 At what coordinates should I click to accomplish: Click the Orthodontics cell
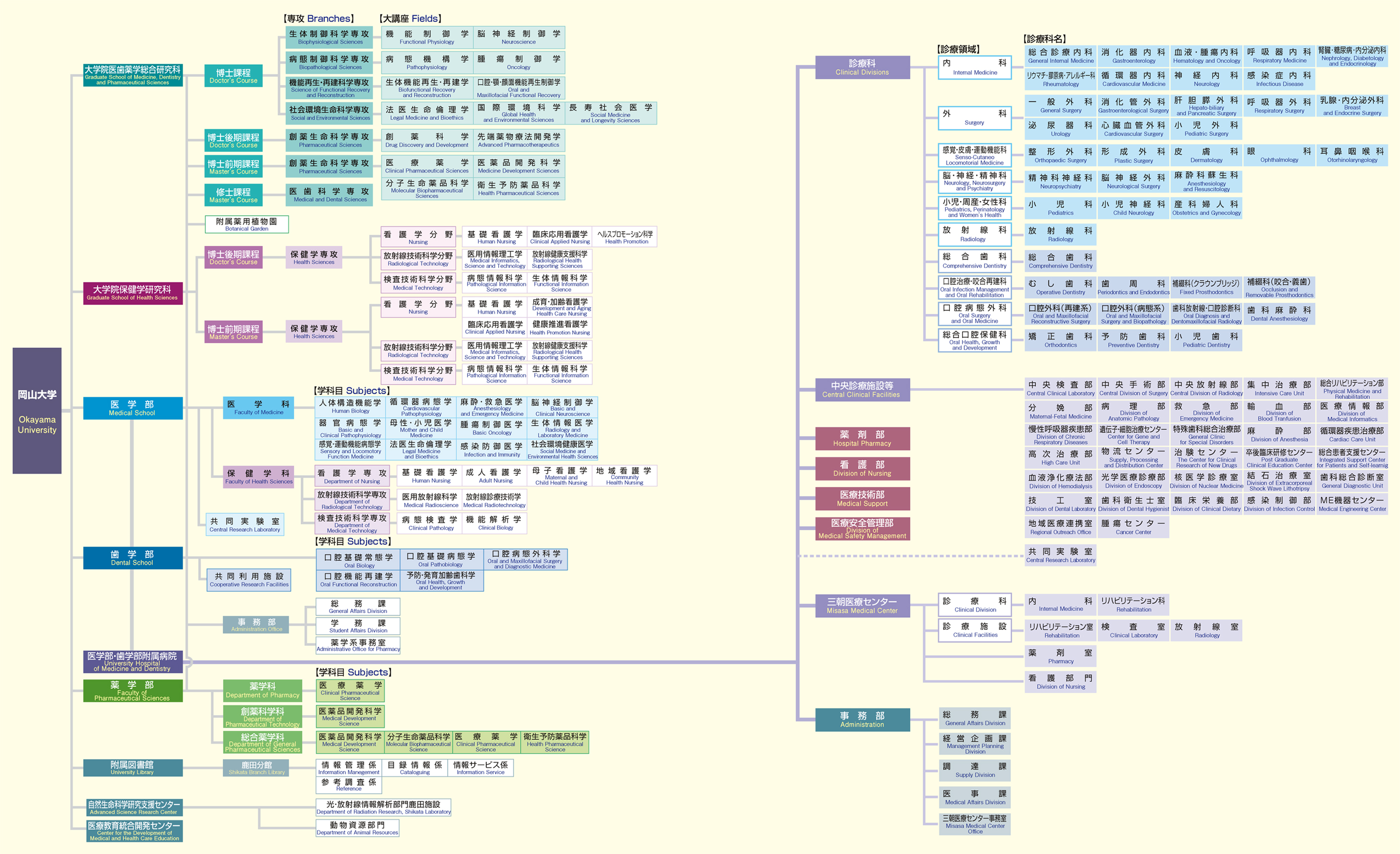pos(1060,340)
